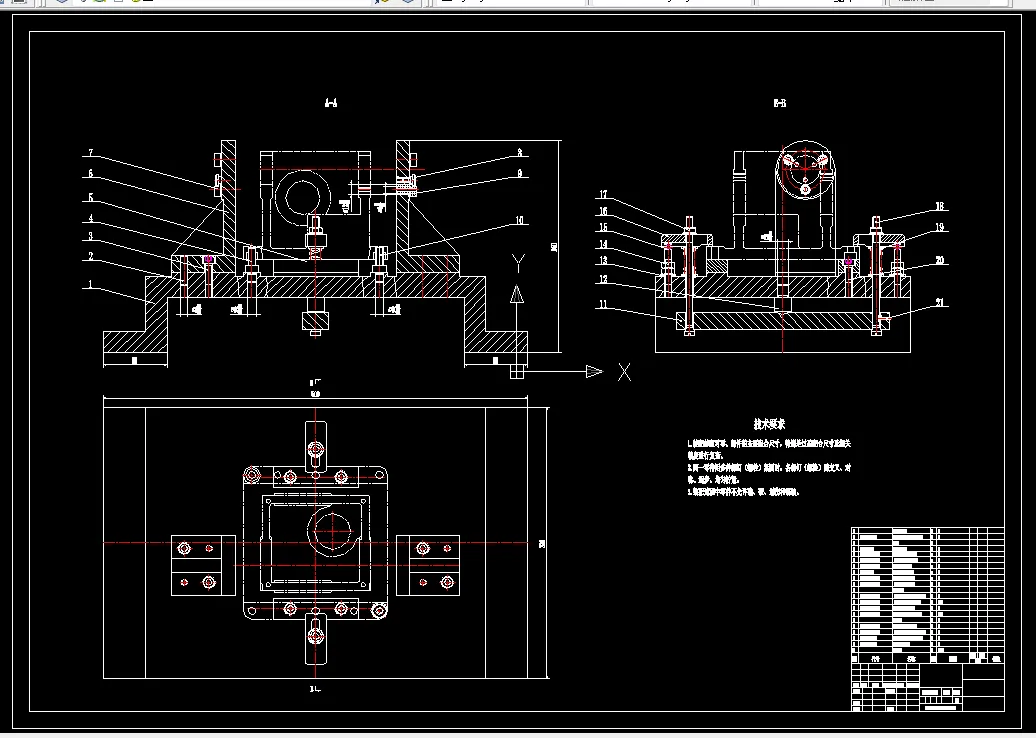1036x738 pixels.
Task: Select part balloon number 4
Action: 91,218
